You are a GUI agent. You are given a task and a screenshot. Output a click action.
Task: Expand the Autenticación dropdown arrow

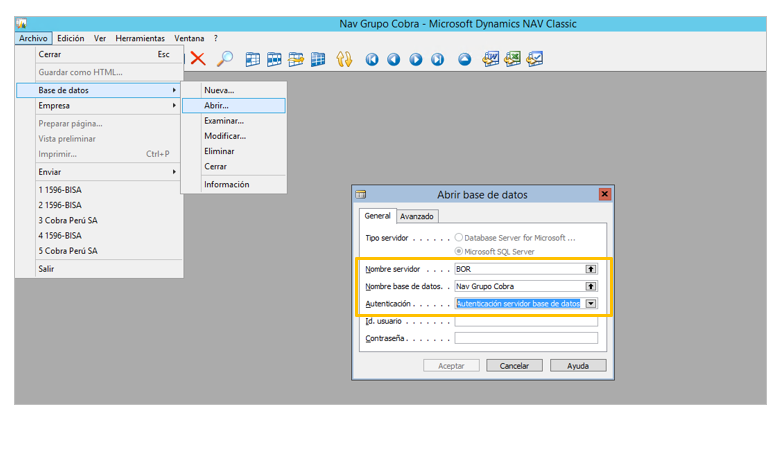590,303
